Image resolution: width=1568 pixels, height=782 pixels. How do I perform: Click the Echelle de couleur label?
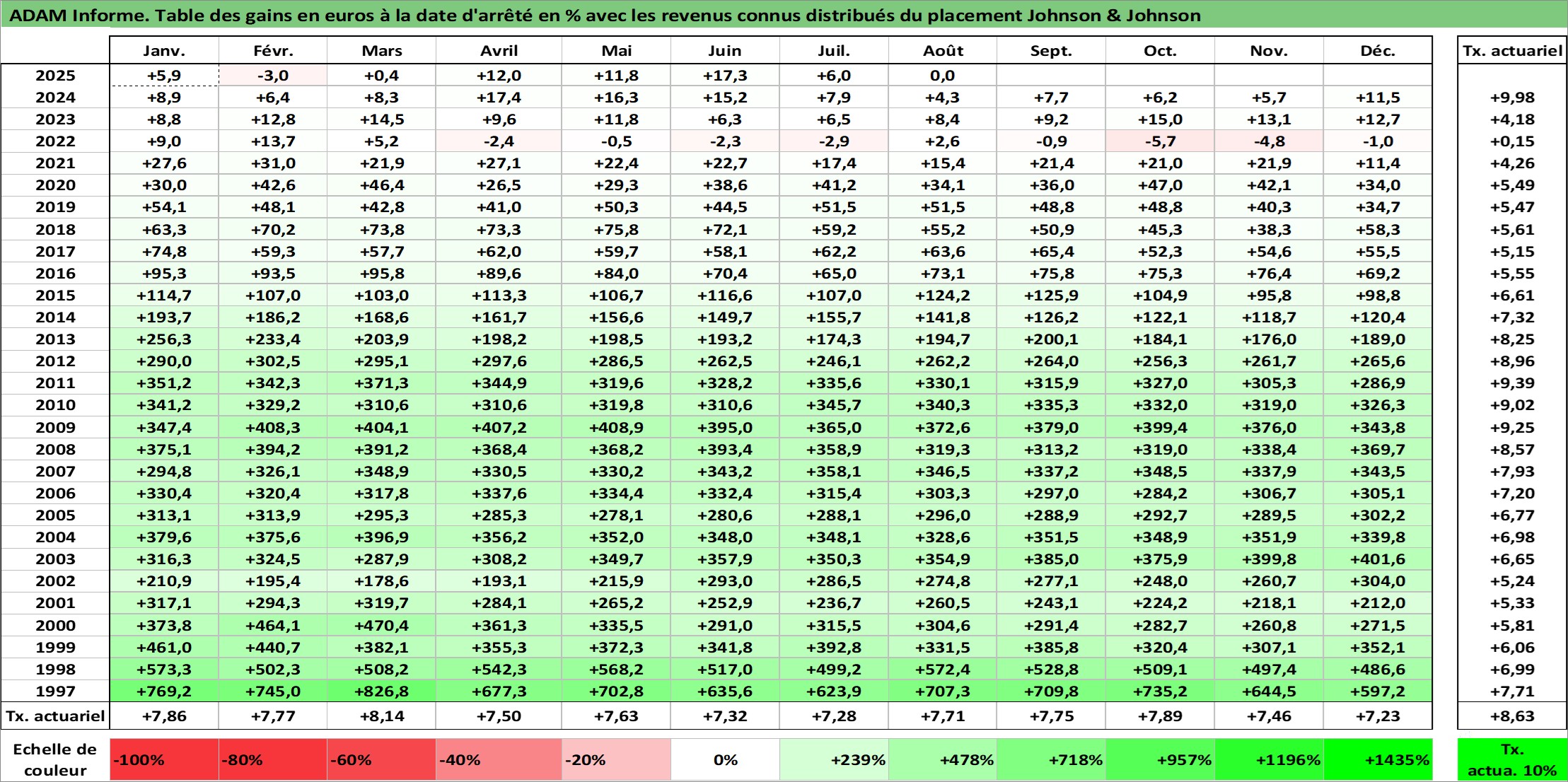[55, 760]
